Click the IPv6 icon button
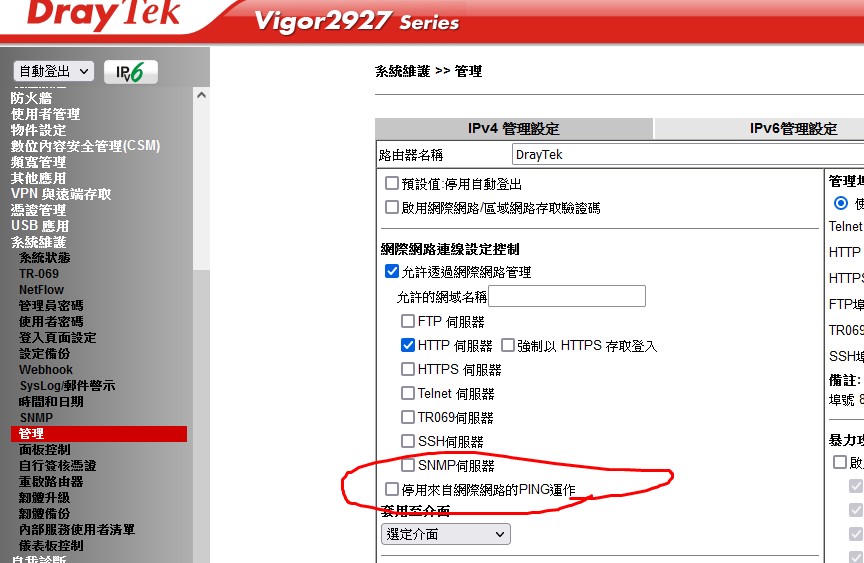 click(x=131, y=72)
